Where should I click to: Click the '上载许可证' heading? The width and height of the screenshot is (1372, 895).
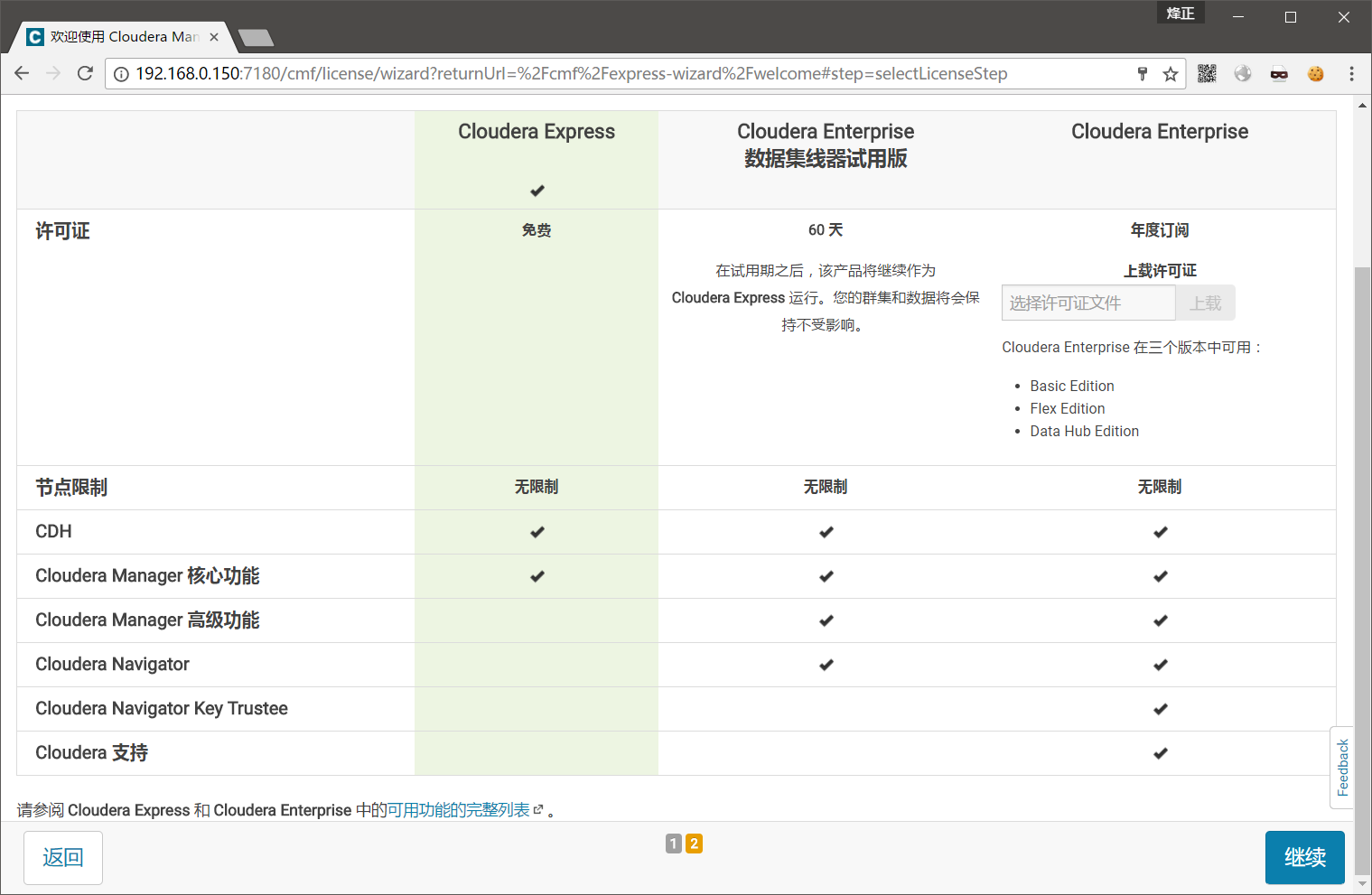click(x=1160, y=271)
